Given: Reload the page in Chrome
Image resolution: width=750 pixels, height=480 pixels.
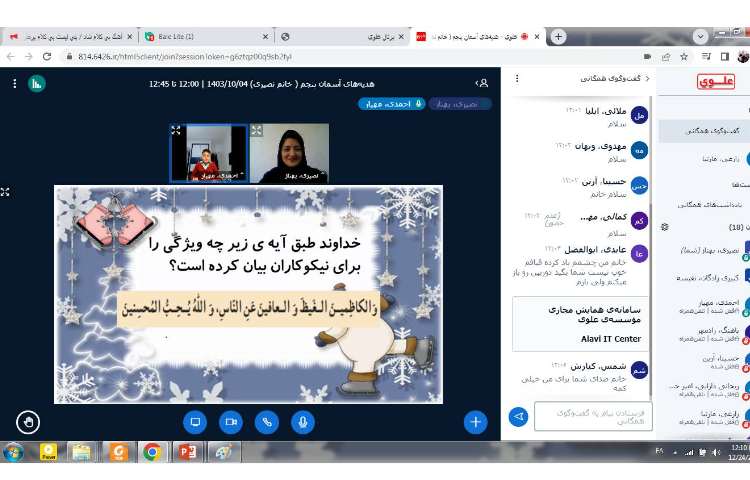Looking at the screenshot, I should (x=47, y=56).
